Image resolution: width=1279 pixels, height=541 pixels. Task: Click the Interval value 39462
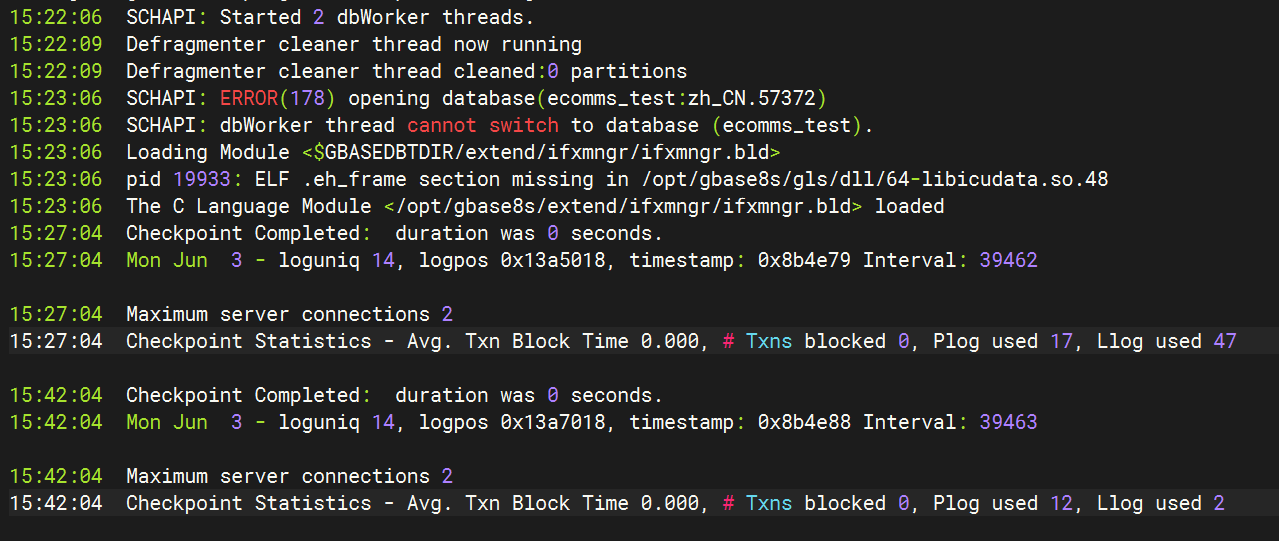(x=1009, y=260)
